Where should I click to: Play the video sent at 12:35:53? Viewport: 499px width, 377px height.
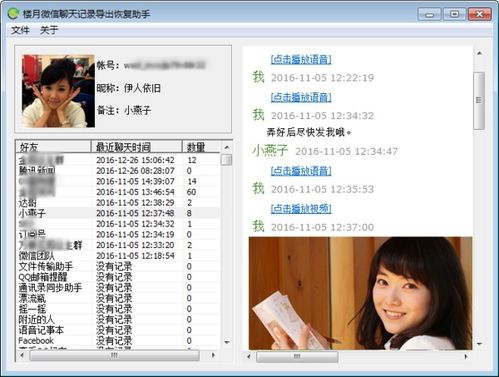tap(301, 209)
